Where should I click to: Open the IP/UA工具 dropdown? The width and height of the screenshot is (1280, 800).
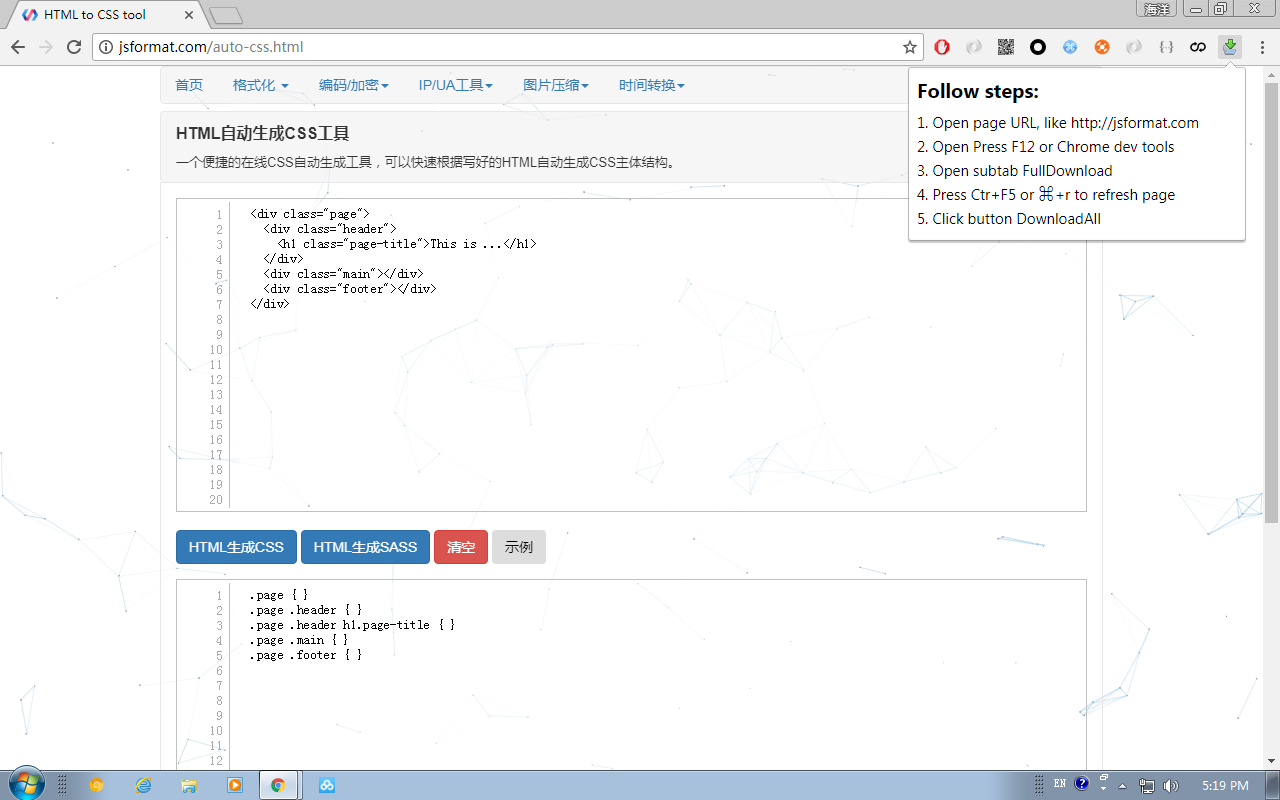[x=455, y=85]
